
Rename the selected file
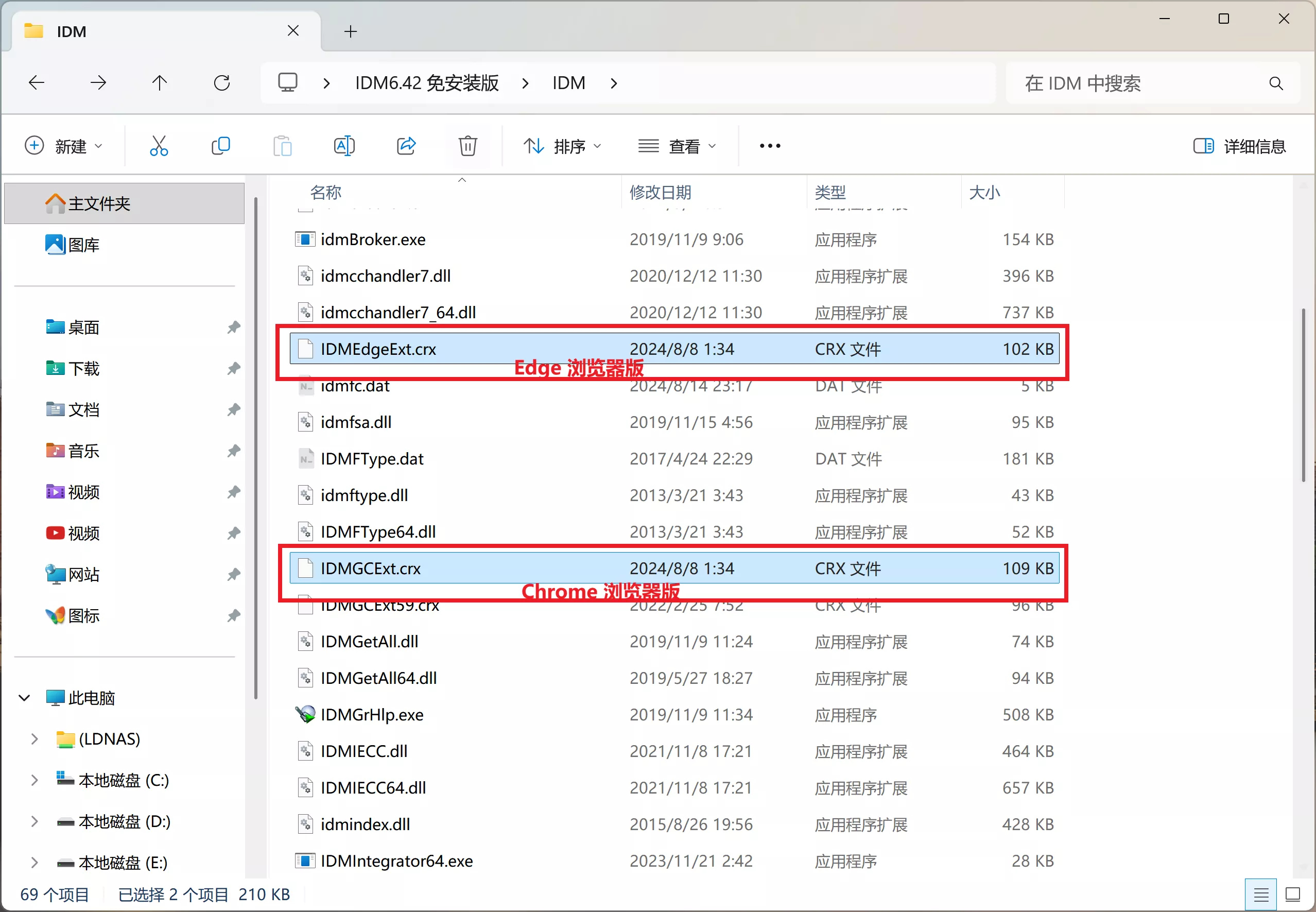[343, 146]
